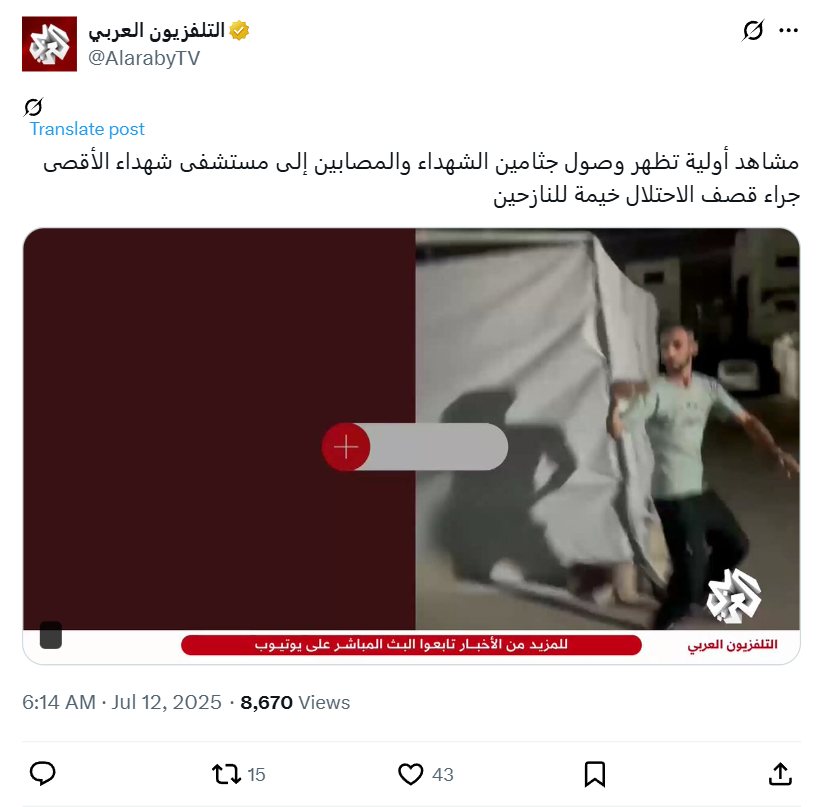Click the gold verified badge

239,30
